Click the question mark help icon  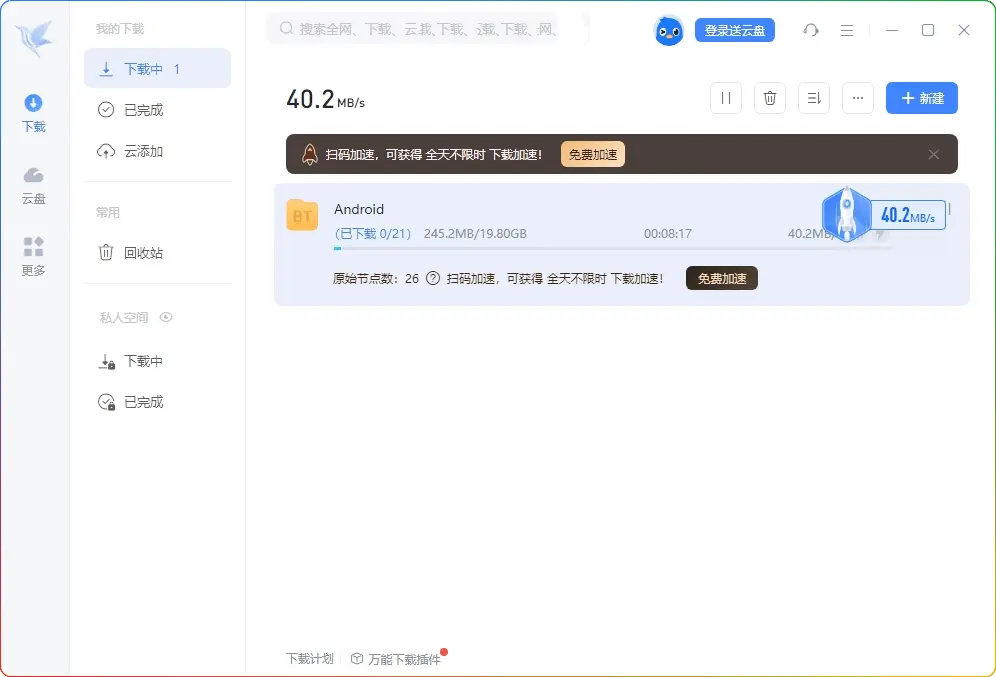[x=433, y=278]
